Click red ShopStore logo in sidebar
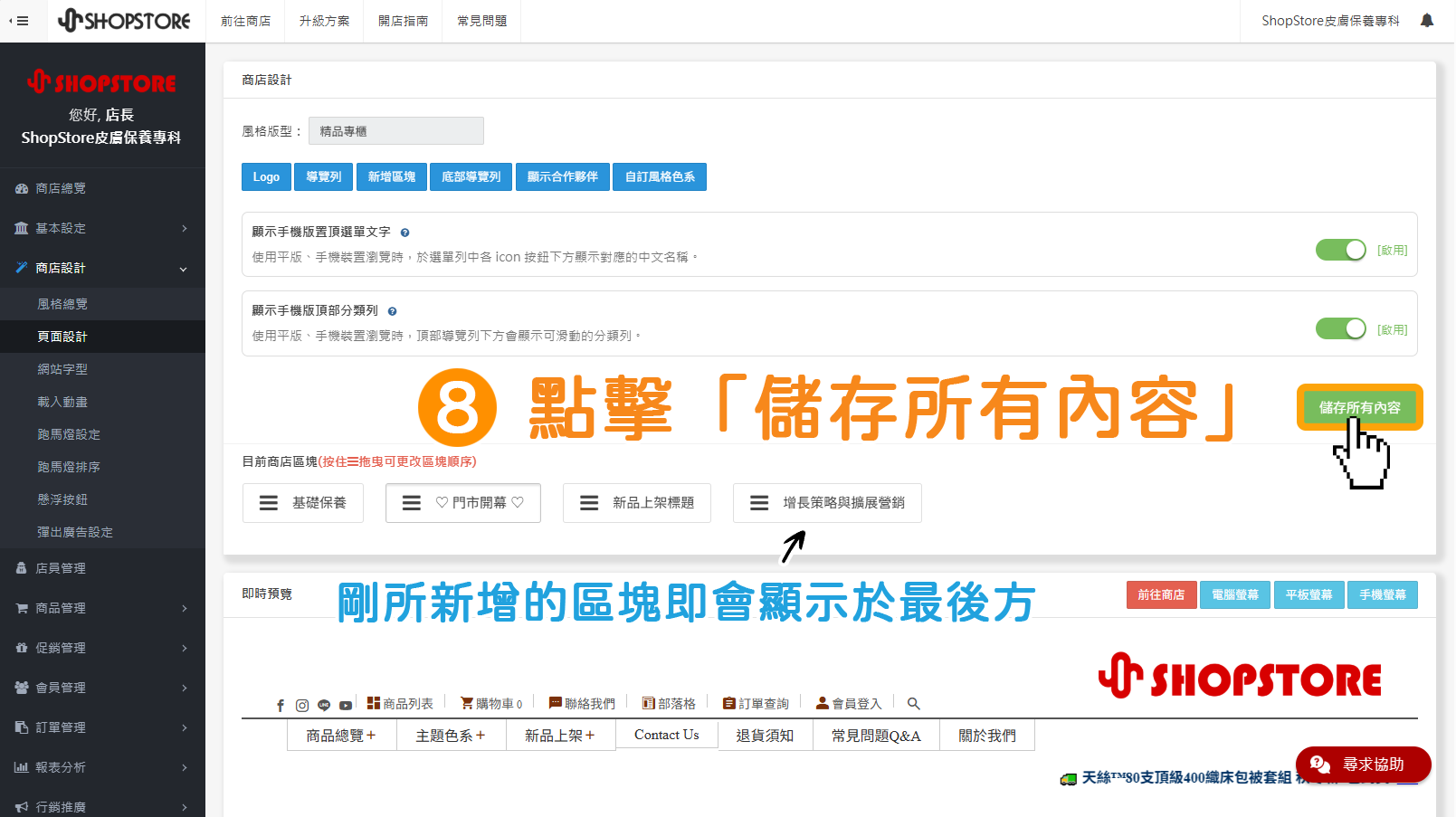 click(101, 82)
